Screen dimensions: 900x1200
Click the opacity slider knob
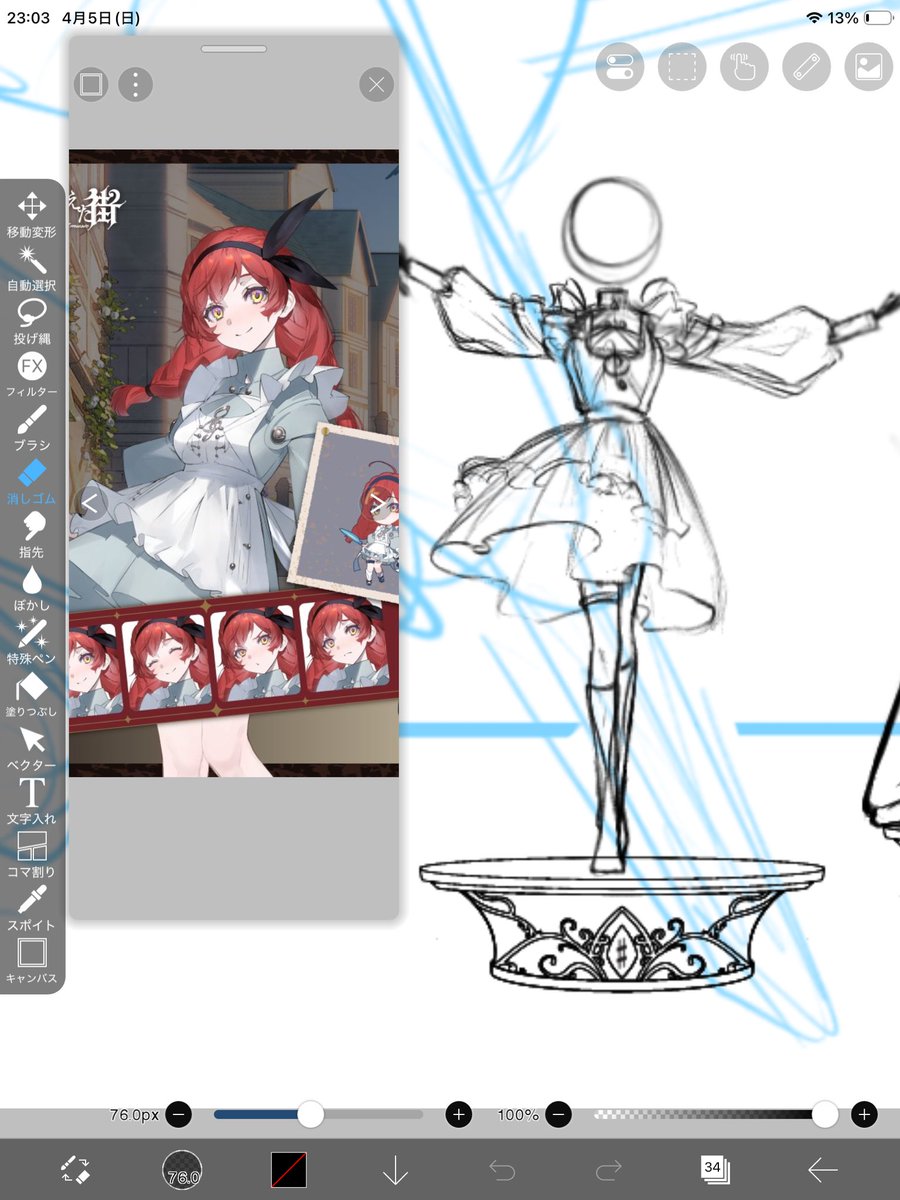click(x=825, y=1114)
